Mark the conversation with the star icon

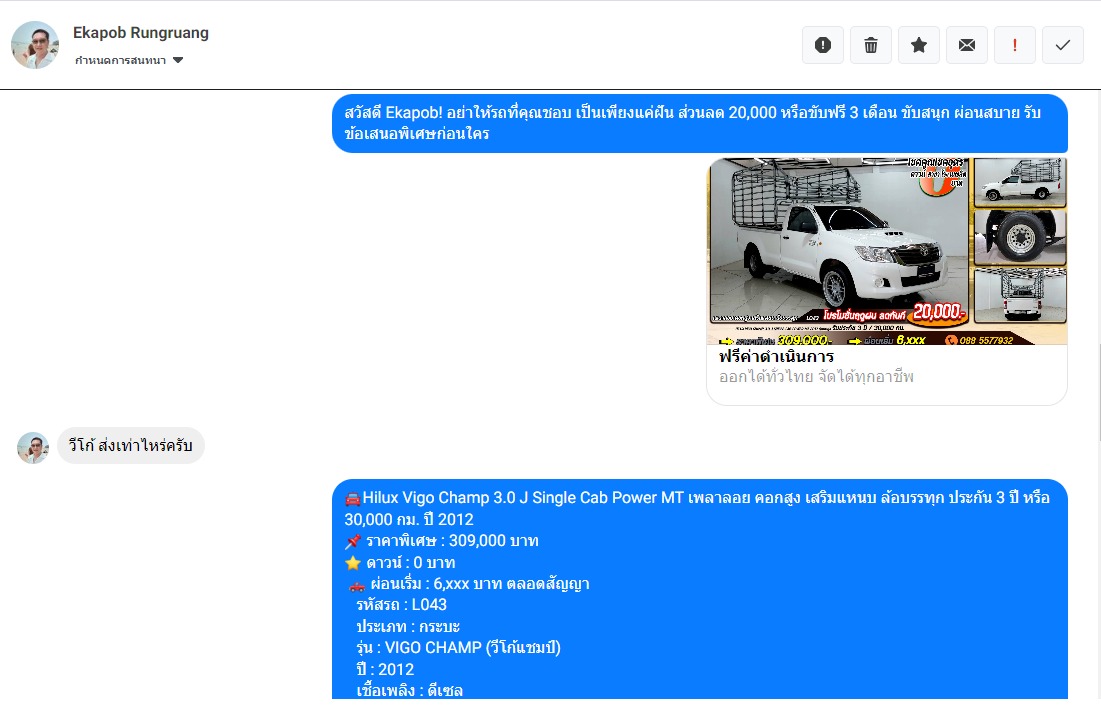point(918,45)
